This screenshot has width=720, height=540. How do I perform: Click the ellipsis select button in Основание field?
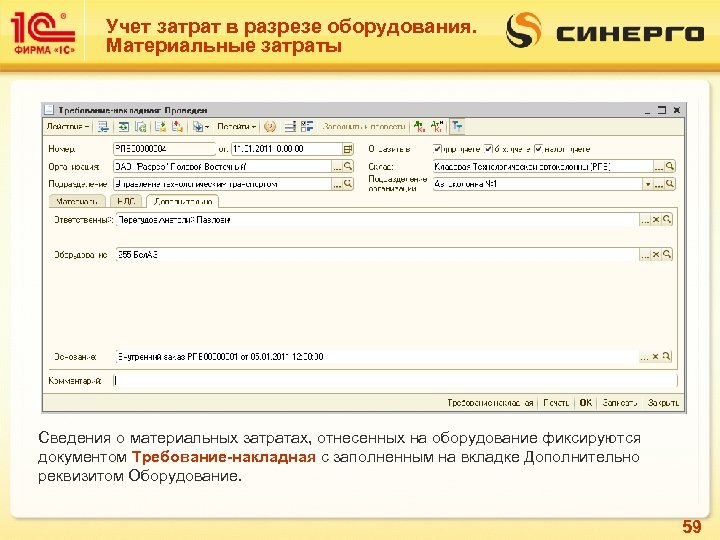tap(645, 356)
